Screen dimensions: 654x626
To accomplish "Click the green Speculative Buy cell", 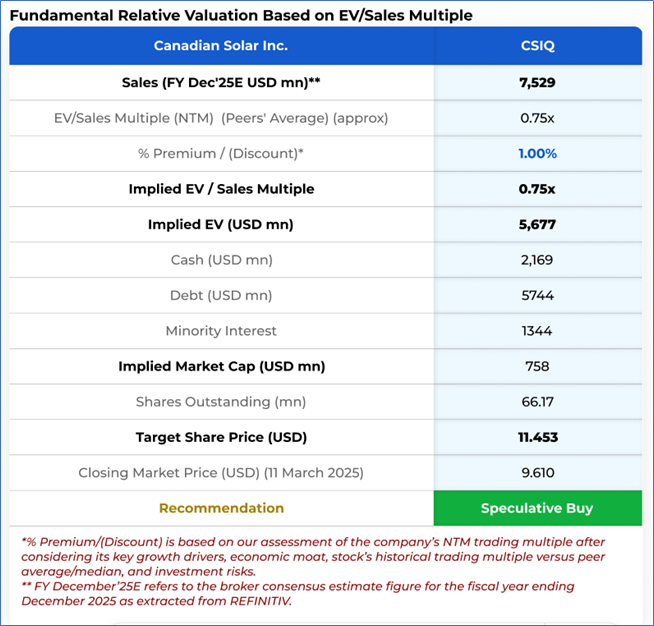I will 537,508.
